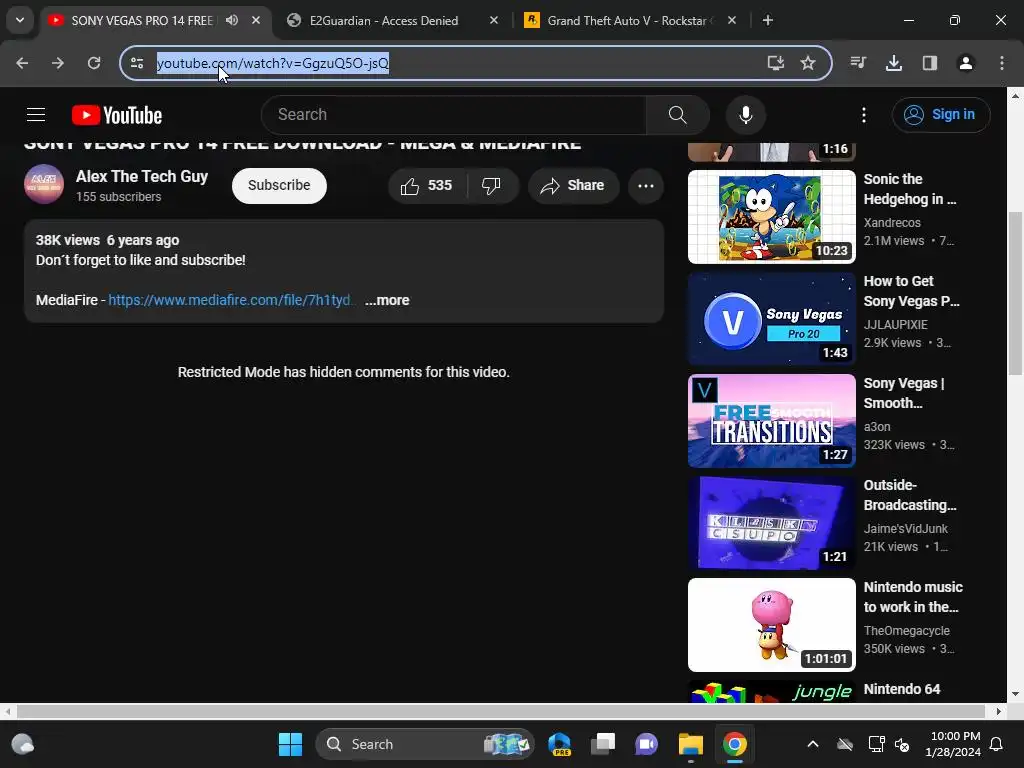Open Alex The Tech Guy channel avatar

click(x=44, y=184)
